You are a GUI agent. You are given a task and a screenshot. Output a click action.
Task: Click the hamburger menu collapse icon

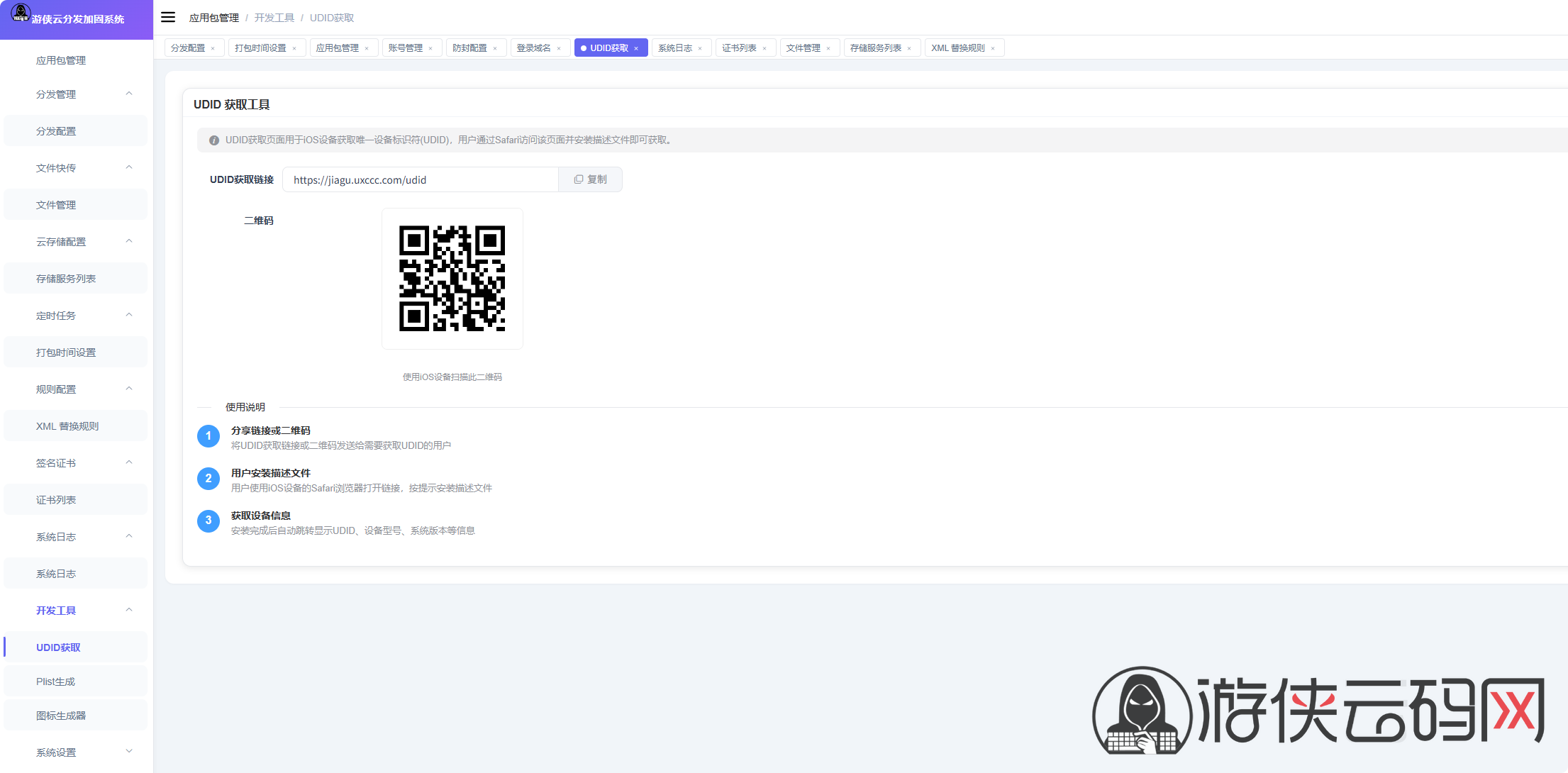pyautogui.click(x=168, y=17)
